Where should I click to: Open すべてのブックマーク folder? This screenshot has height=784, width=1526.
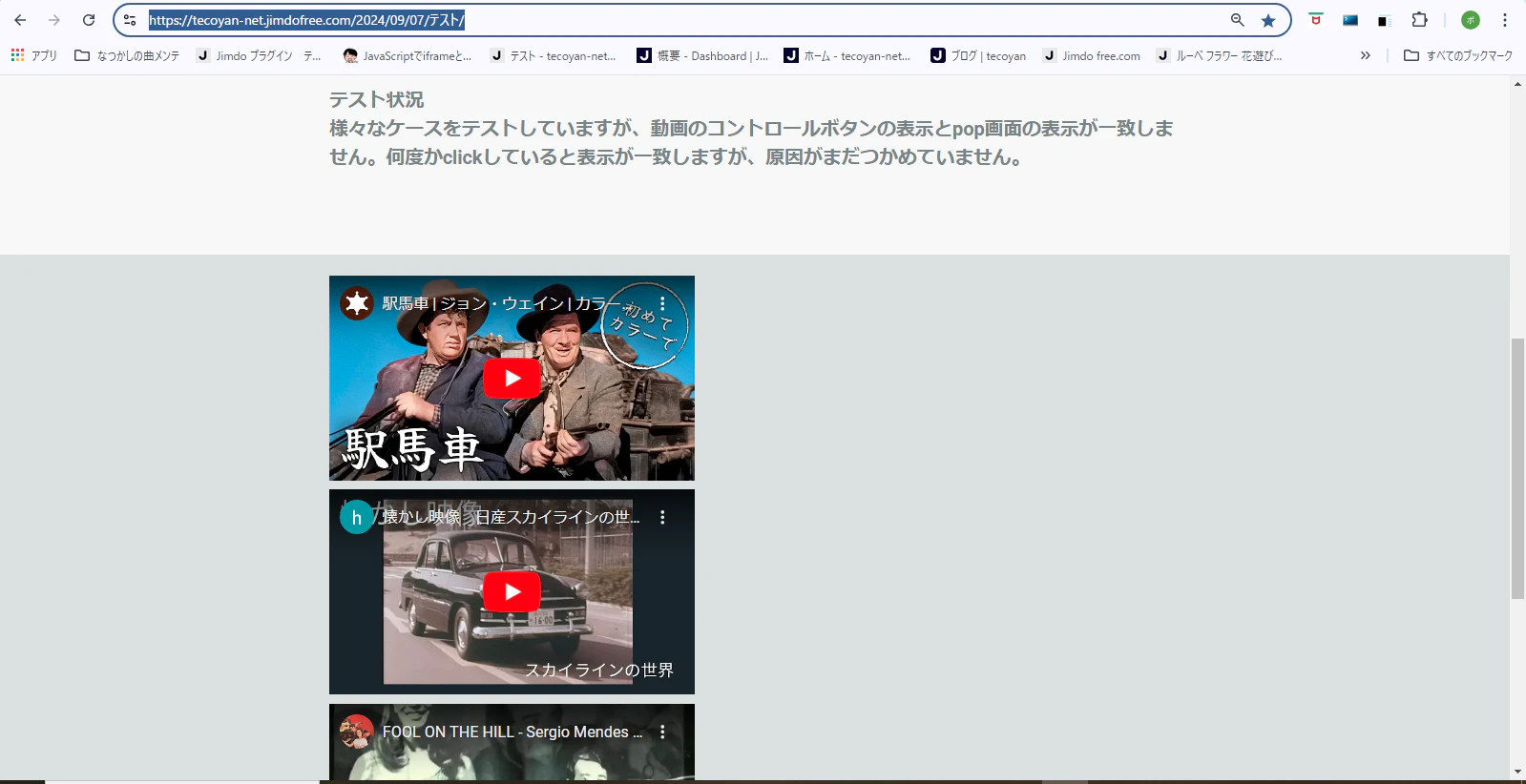pos(1458,56)
